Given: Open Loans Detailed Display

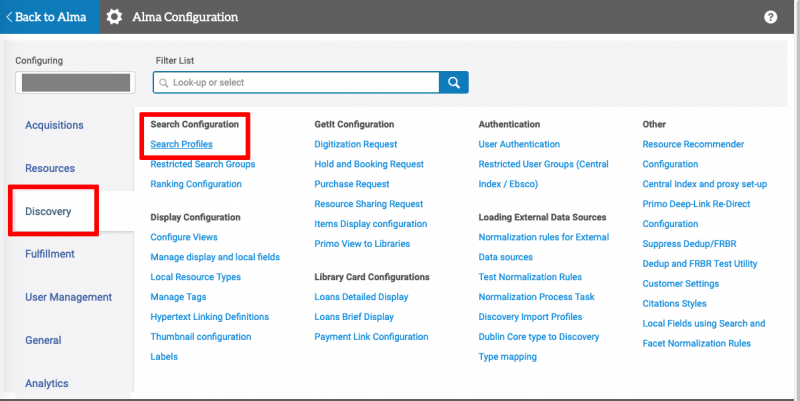Looking at the screenshot, I should 361,296.
